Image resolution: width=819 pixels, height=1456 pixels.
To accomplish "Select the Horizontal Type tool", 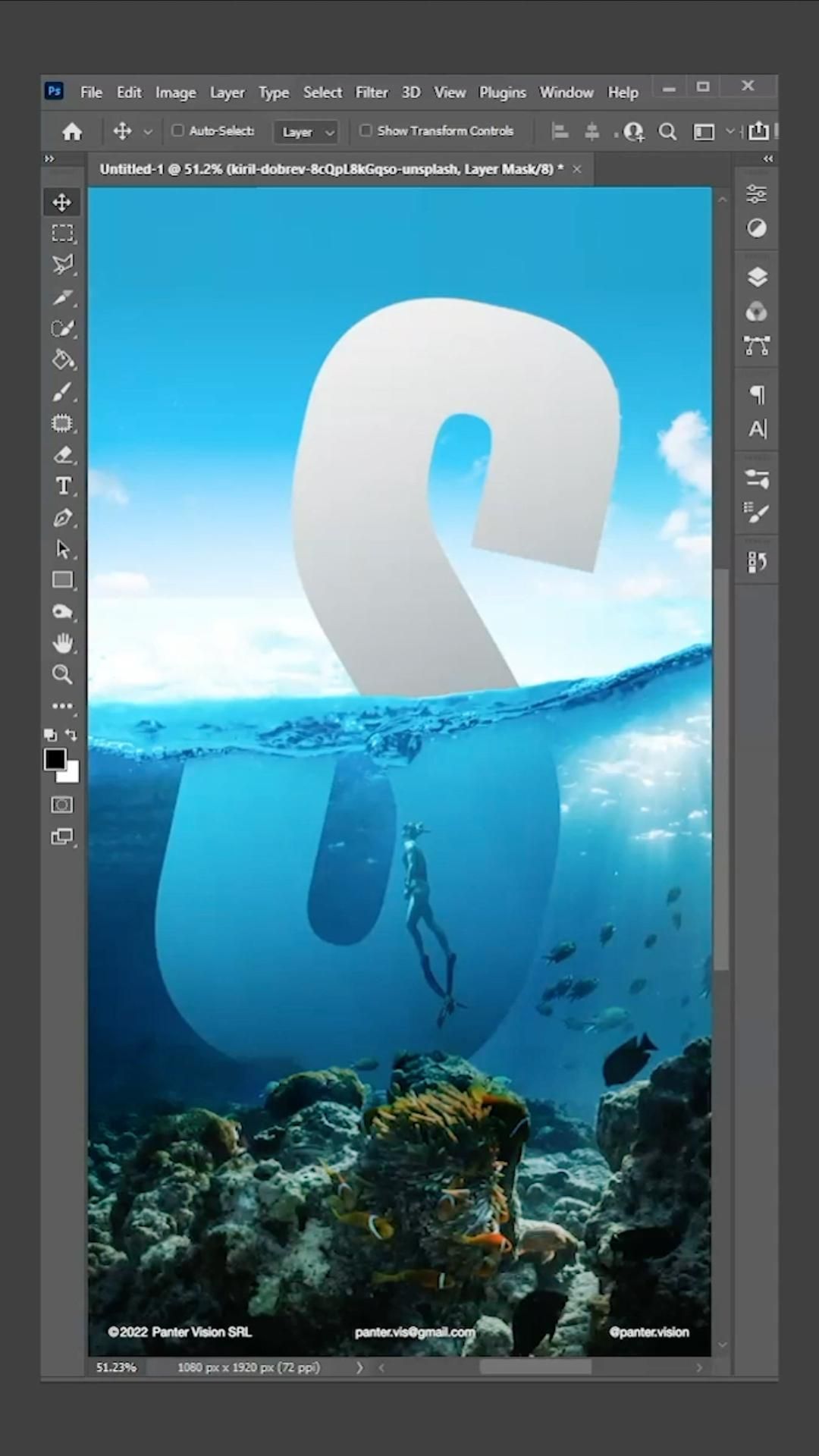I will coord(62,486).
